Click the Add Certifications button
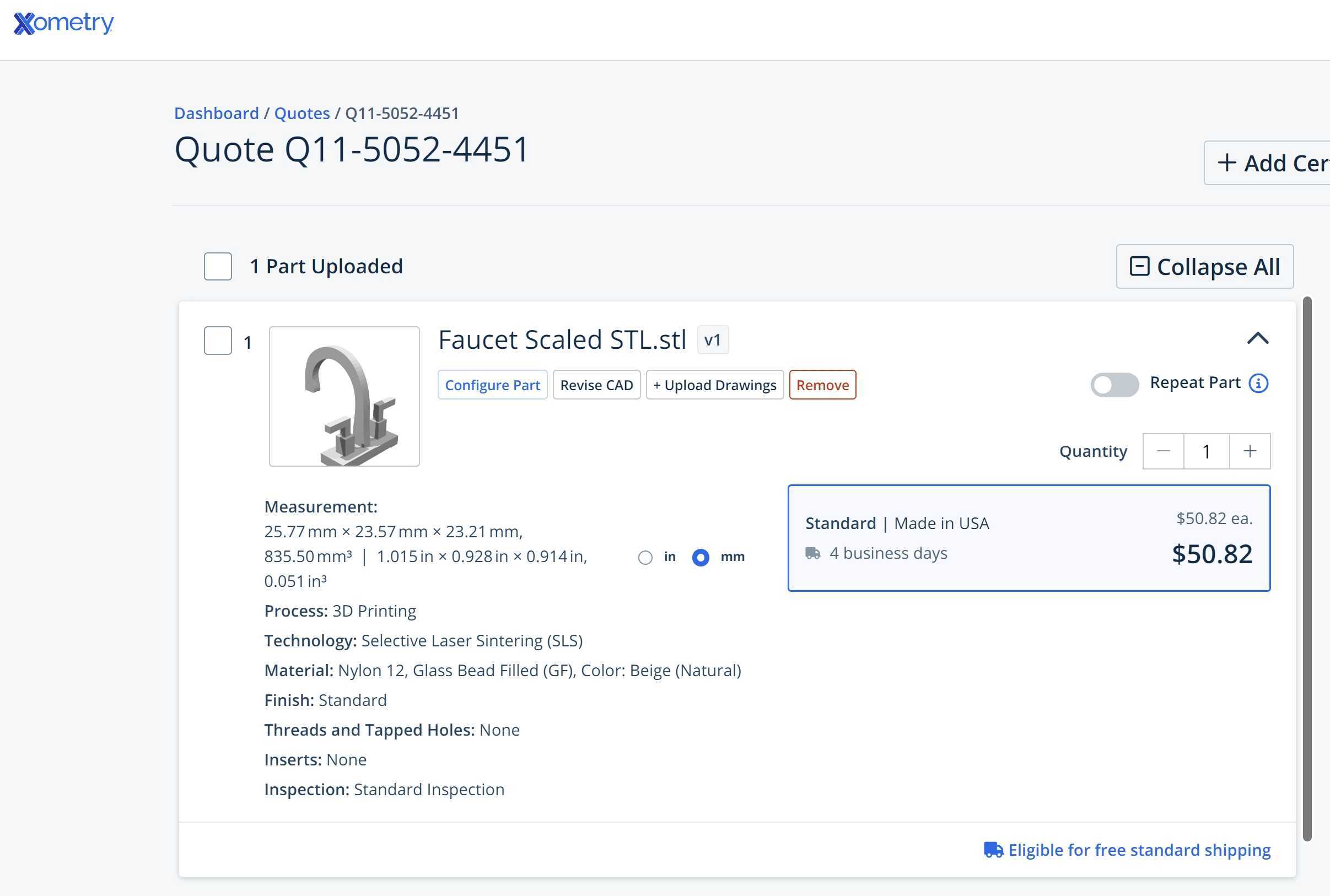 click(x=1267, y=163)
